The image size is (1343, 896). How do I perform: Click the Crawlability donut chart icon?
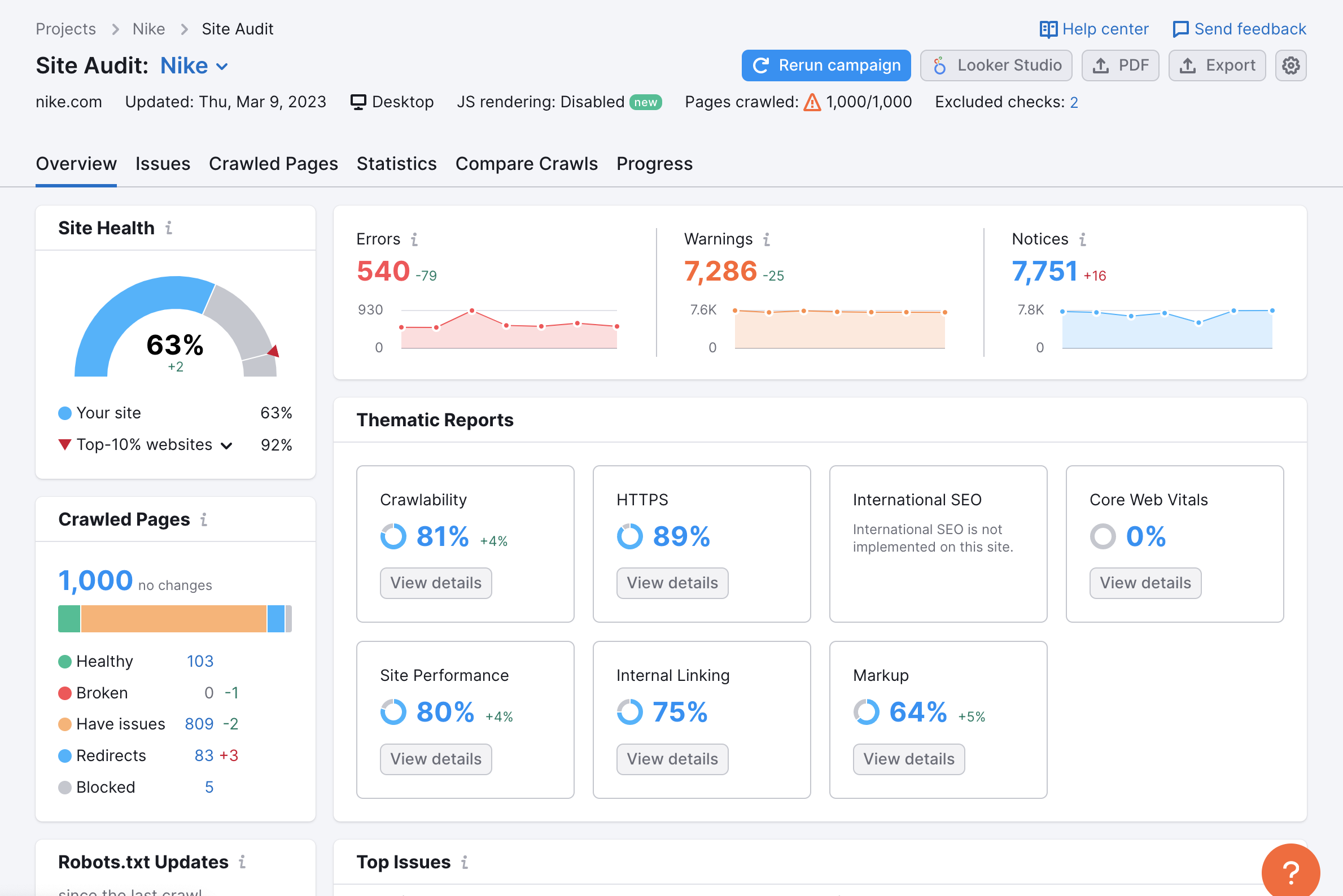(x=393, y=536)
